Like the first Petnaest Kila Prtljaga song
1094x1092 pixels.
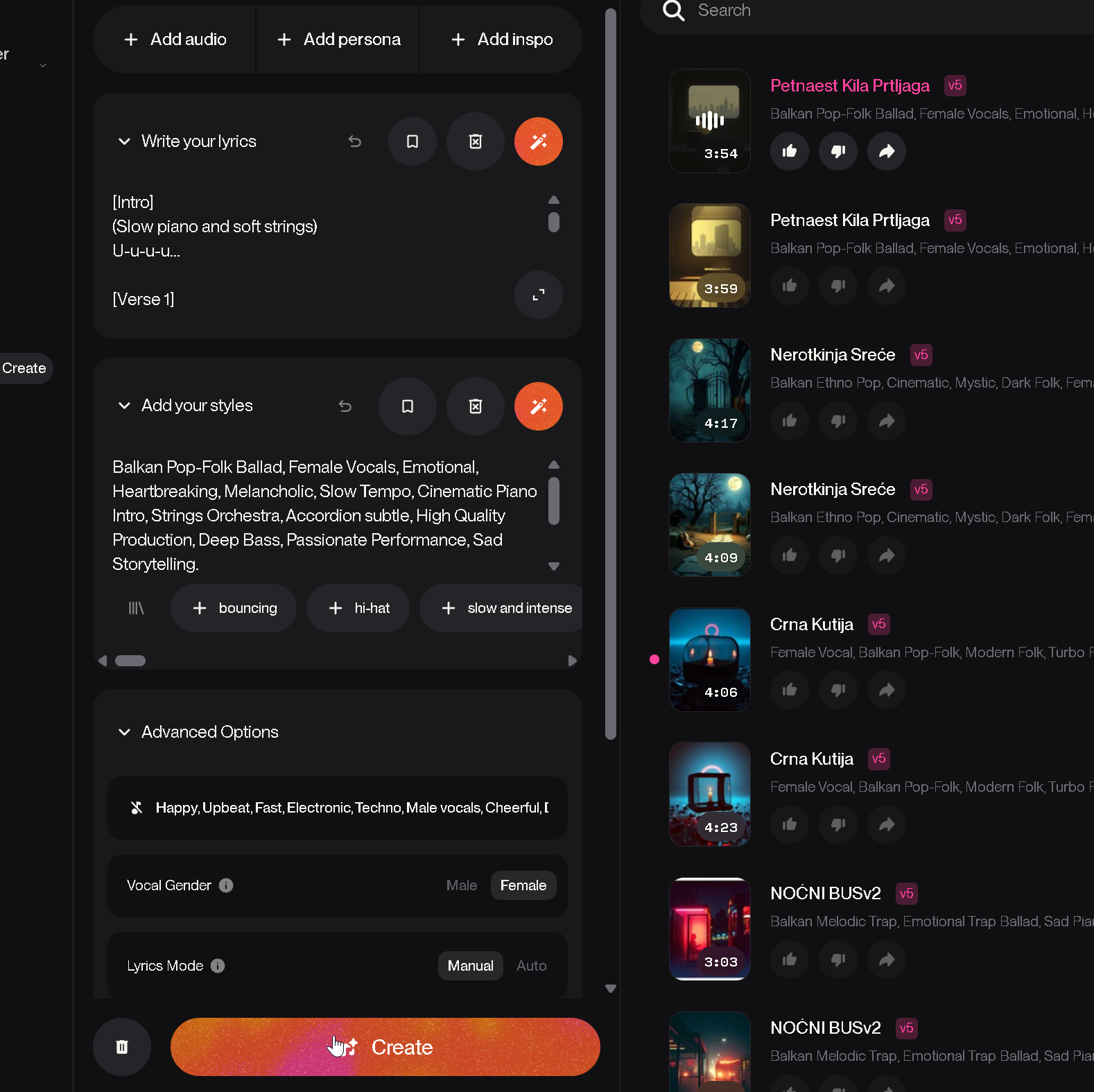(x=789, y=151)
